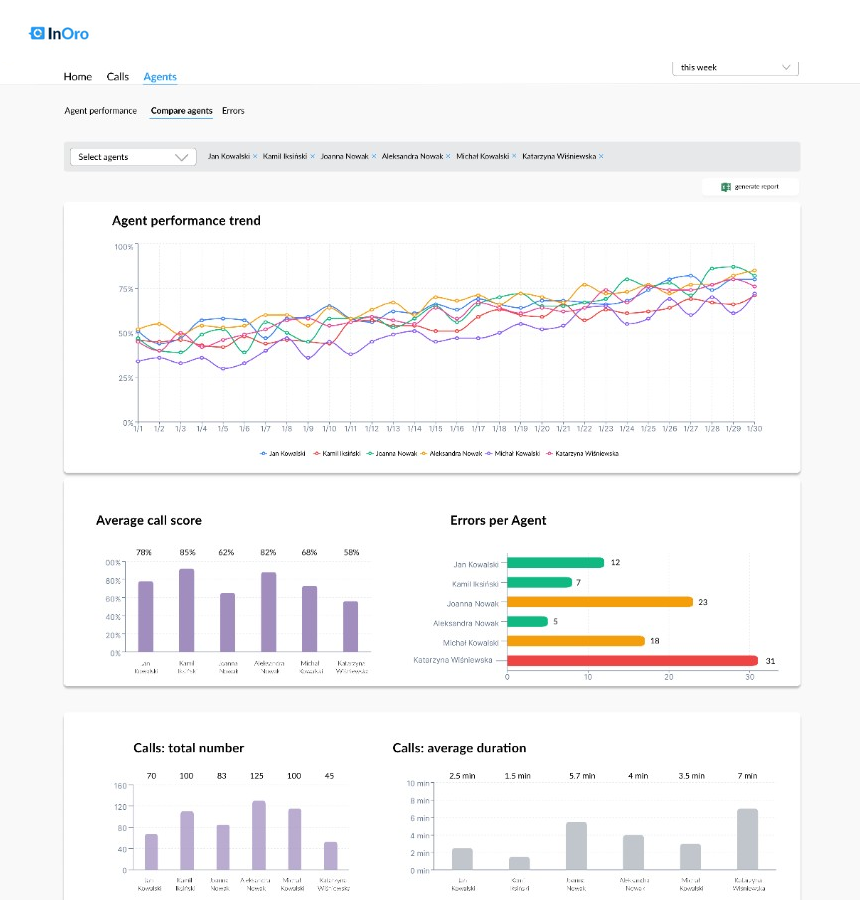The width and height of the screenshot is (860, 900).
Task: Navigate to the Calls page
Action: click(117, 76)
